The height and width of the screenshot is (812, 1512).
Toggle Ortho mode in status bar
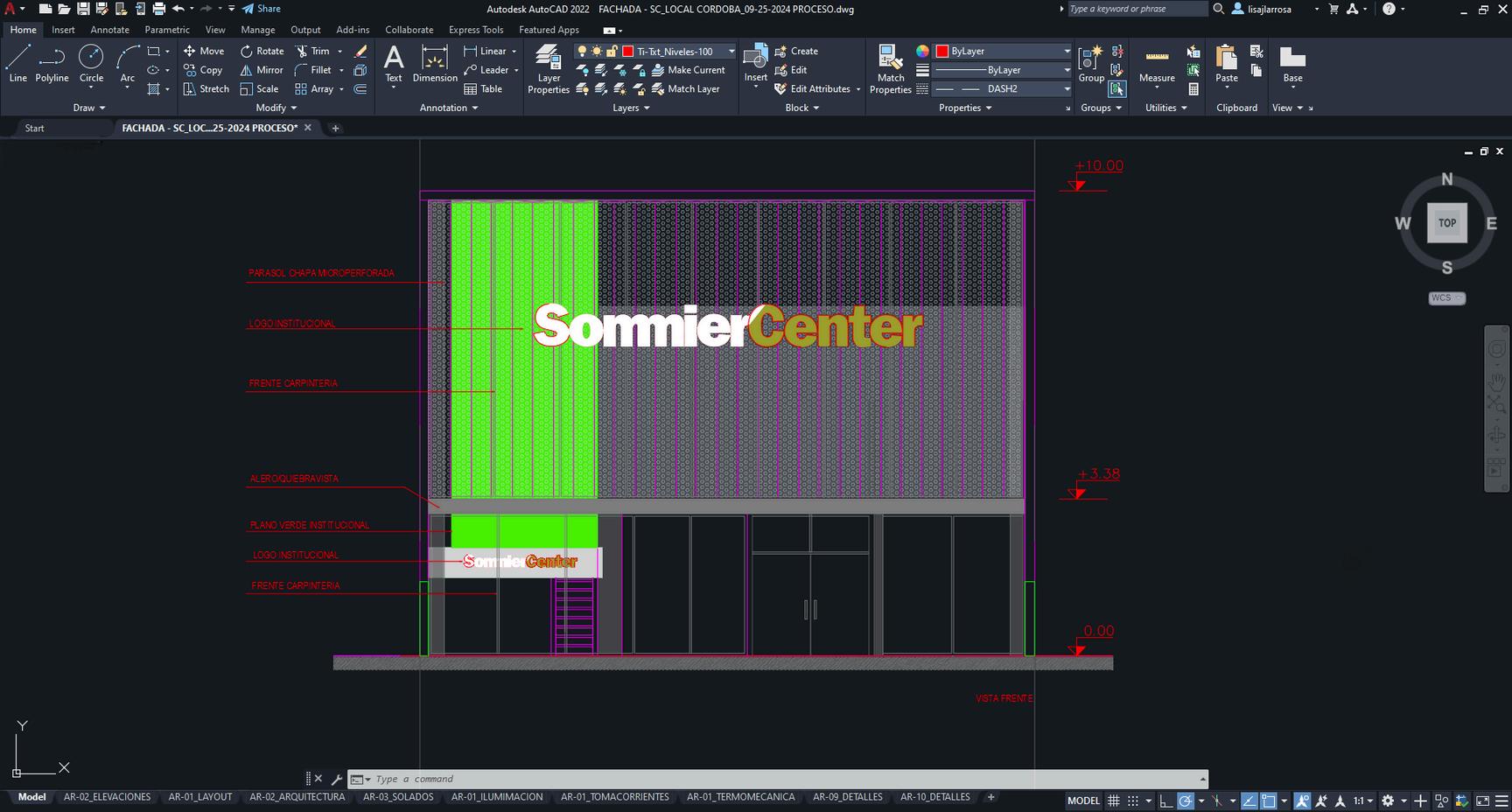point(1165,801)
